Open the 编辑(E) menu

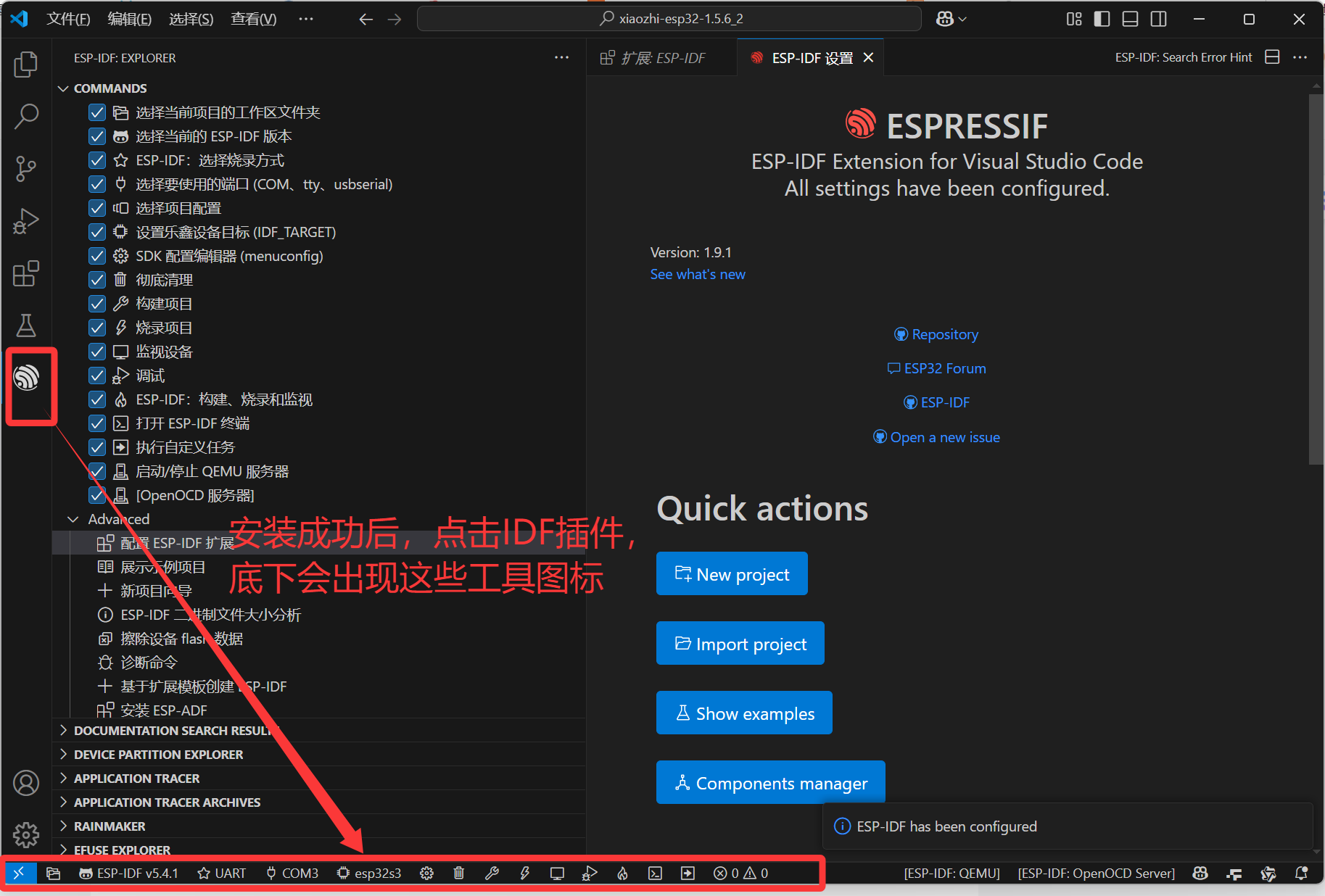pyautogui.click(x=130, y=19)
